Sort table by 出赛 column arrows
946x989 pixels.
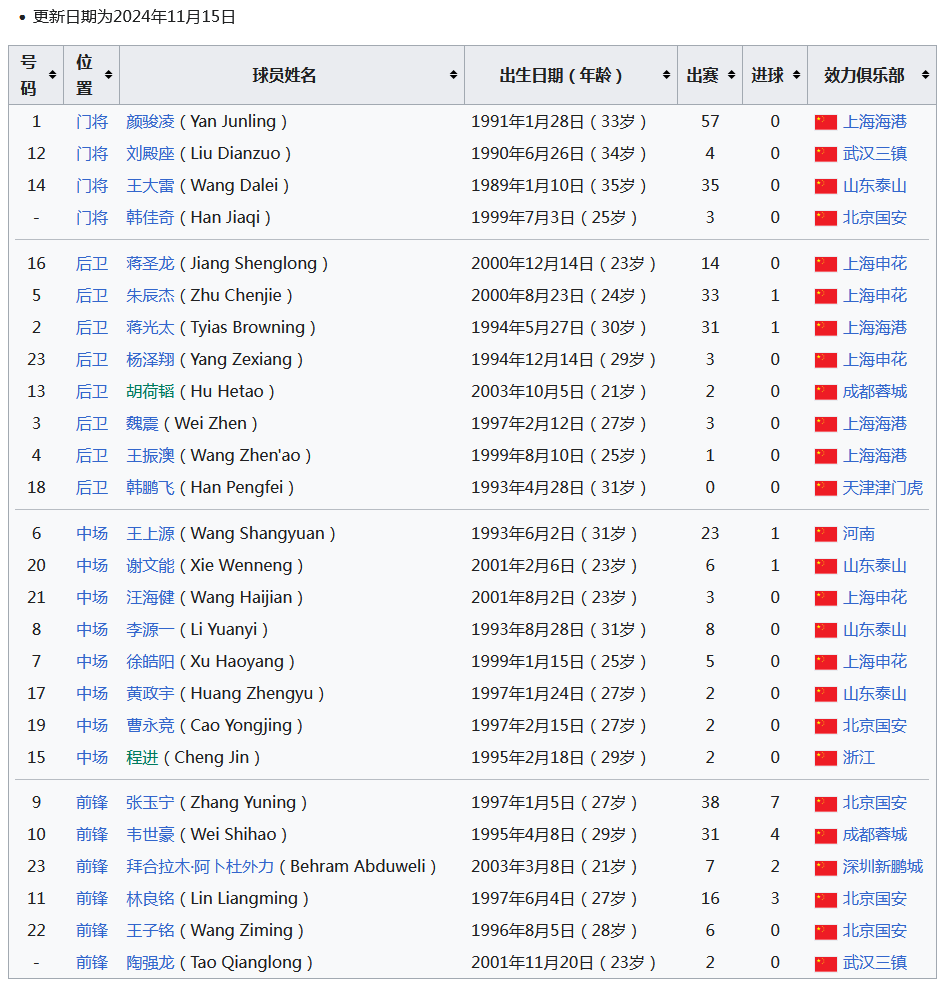click(x=732, y=74)
